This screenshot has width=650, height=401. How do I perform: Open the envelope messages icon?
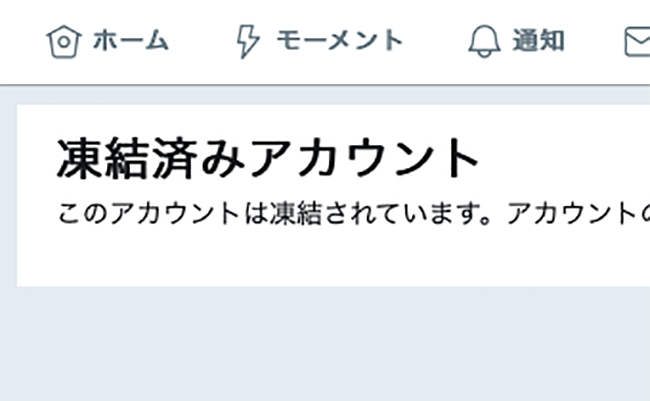click(x=637, y=41)
